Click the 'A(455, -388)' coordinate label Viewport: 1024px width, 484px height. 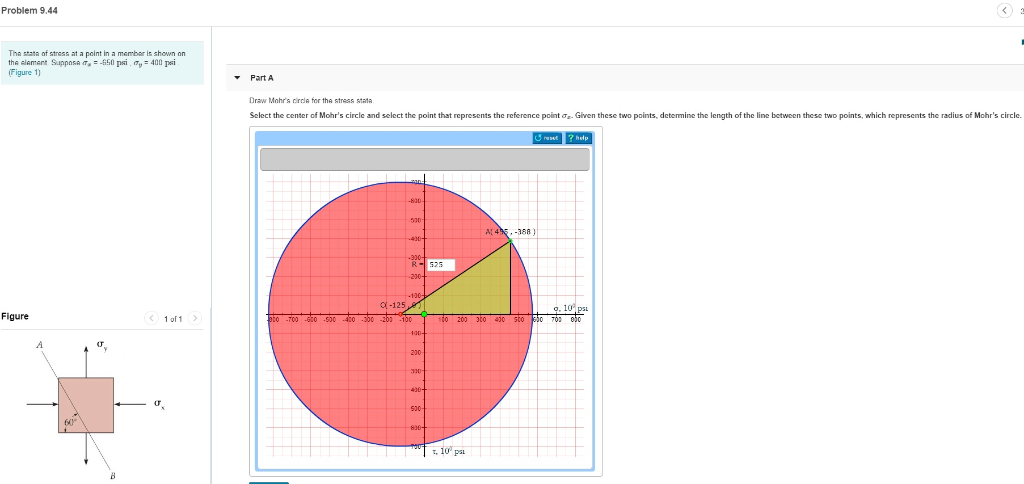point(511,231)
